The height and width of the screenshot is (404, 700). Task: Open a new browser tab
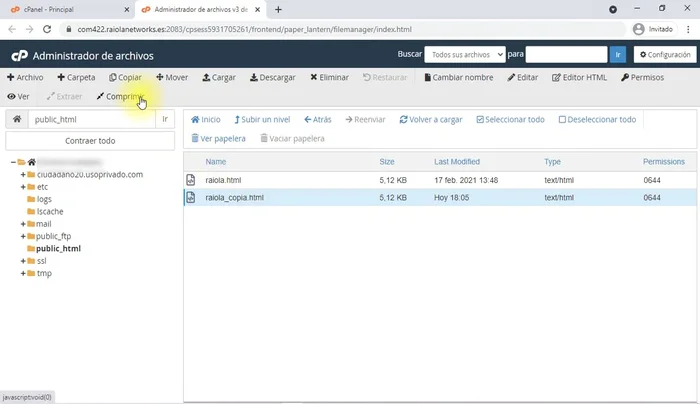click(278, 9)
